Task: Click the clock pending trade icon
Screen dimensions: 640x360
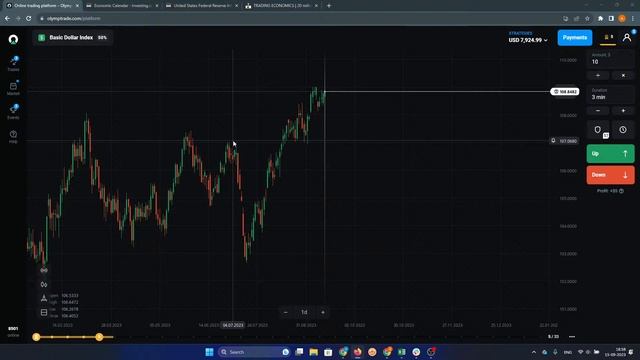Action: pyautogui.click(x=623, y=130)
